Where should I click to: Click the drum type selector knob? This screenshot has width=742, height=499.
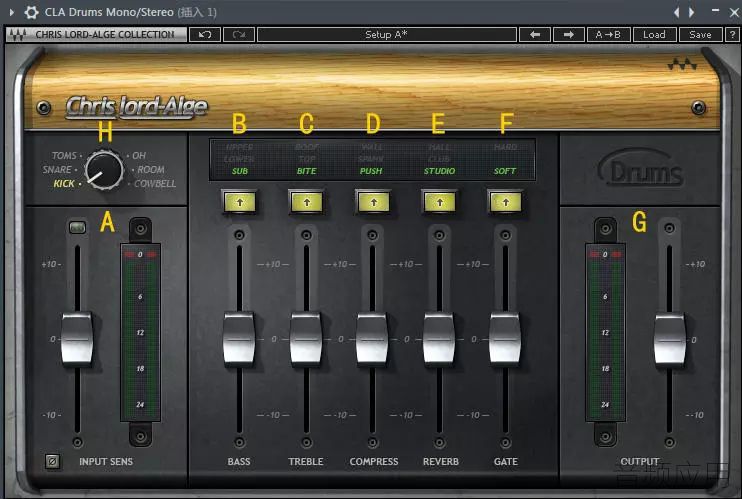tap(104, 170)
